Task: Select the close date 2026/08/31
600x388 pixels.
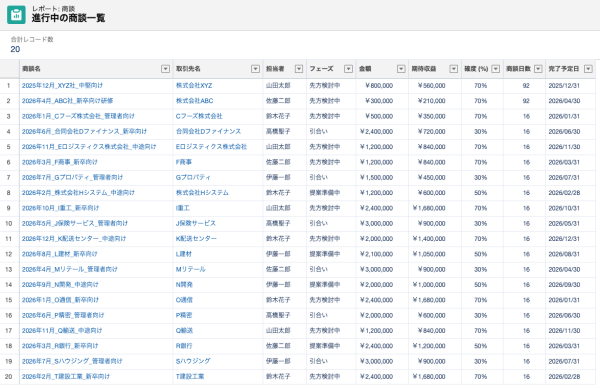Action: point(564,254)
